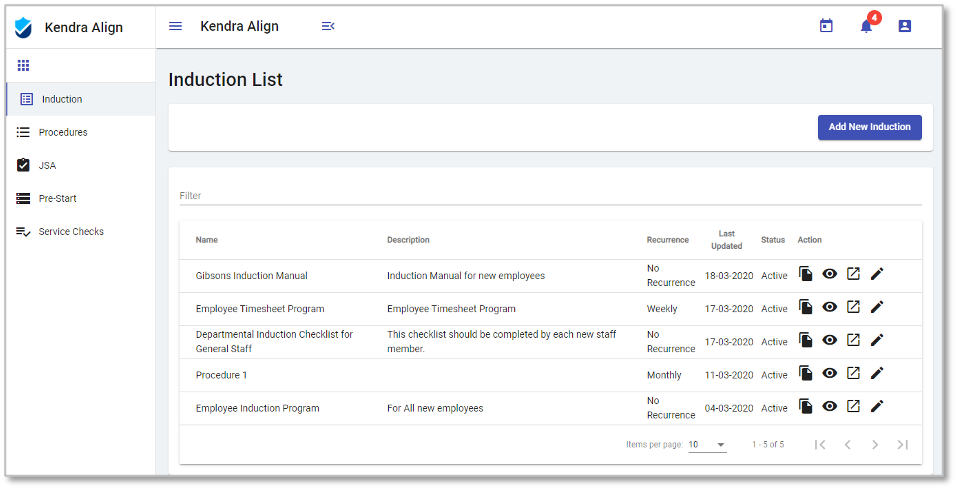
Task: Jump to the last page of results
Action: pyautogui.click(x=903, y=444)
